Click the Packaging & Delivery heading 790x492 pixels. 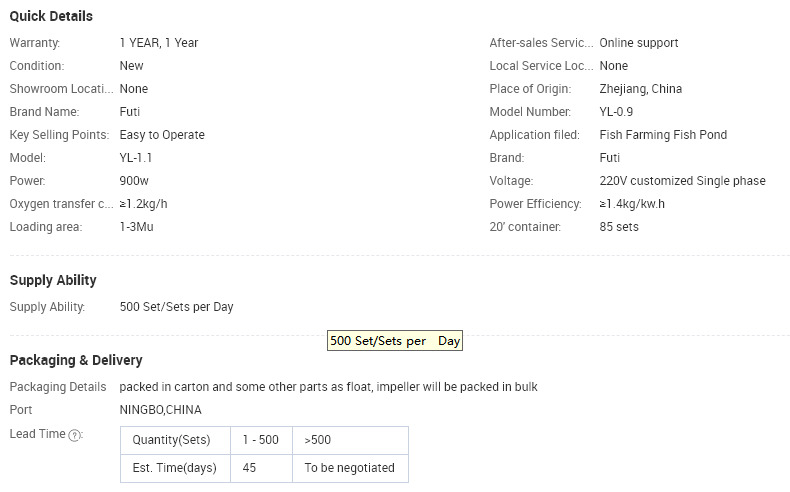point(76,360)
